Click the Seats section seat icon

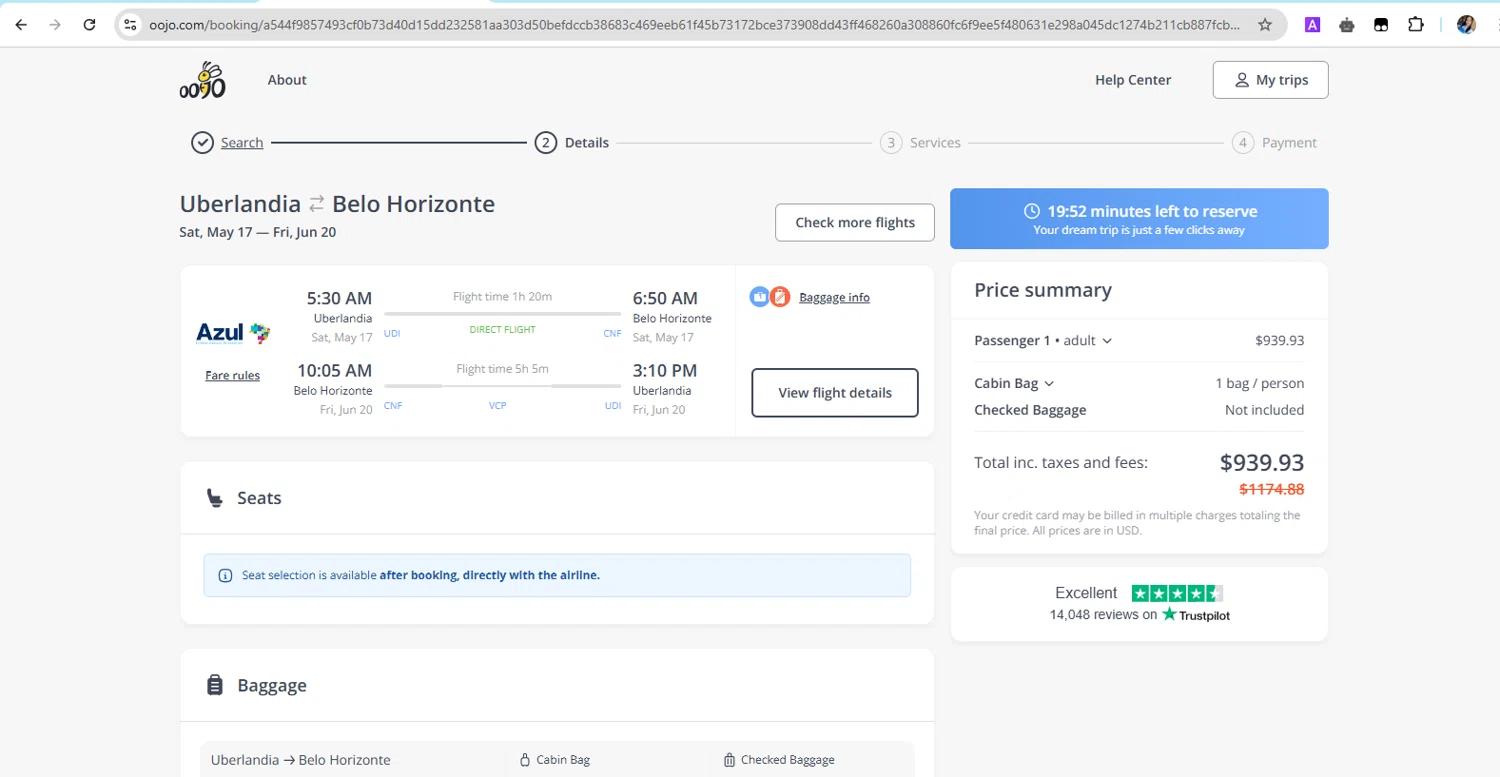pyautogui.click(x=214, y=498)
